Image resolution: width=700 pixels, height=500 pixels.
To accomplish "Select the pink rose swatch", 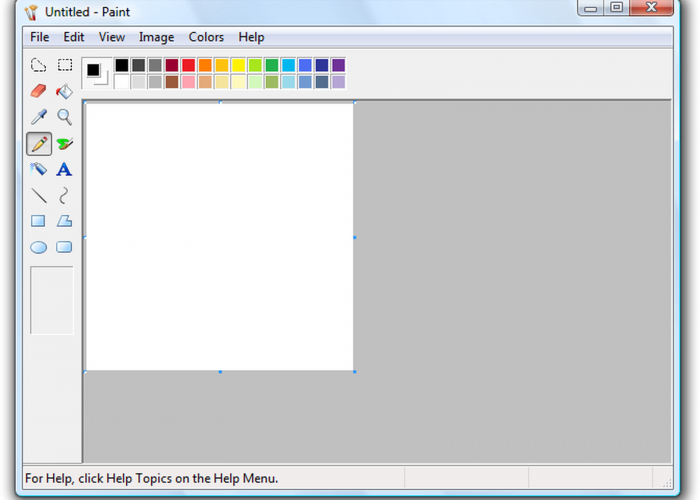I will 188,82.
